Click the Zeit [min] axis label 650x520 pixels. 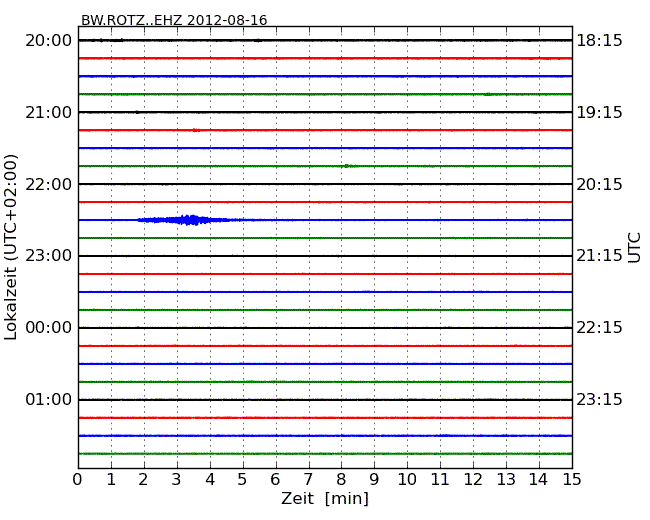325,498
